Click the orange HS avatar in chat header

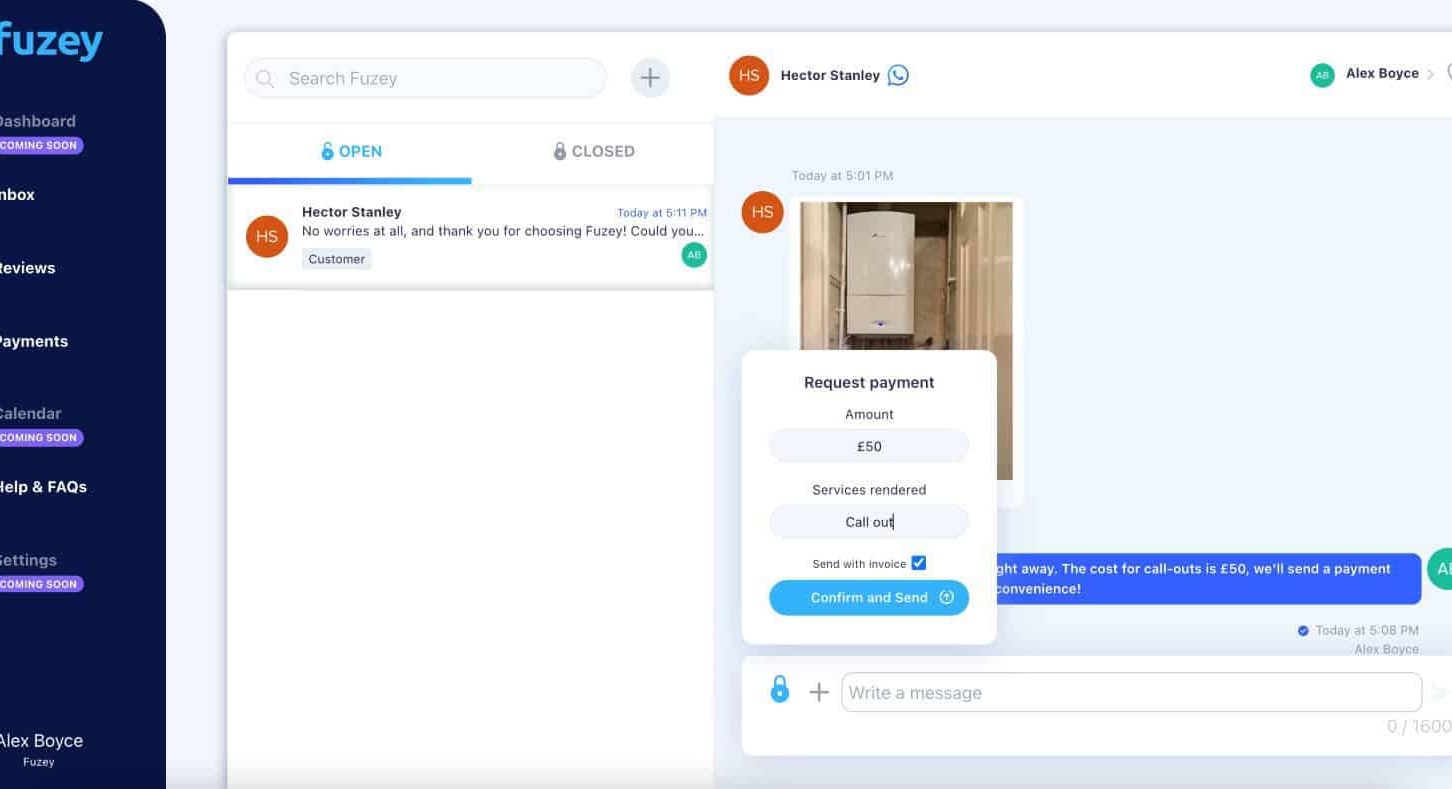(x=749, y=75)
